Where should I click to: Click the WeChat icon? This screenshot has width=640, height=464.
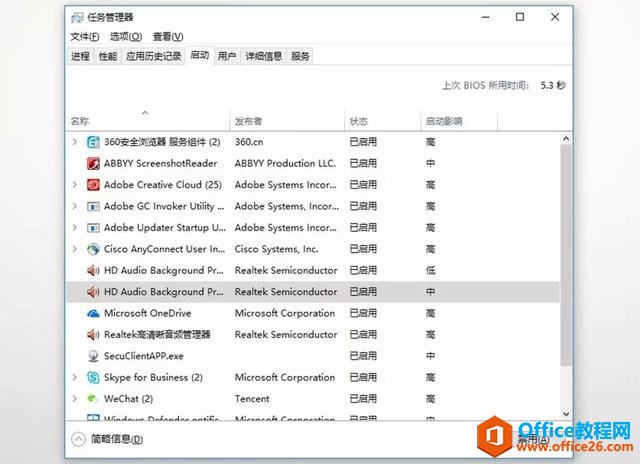click(93, 398)
